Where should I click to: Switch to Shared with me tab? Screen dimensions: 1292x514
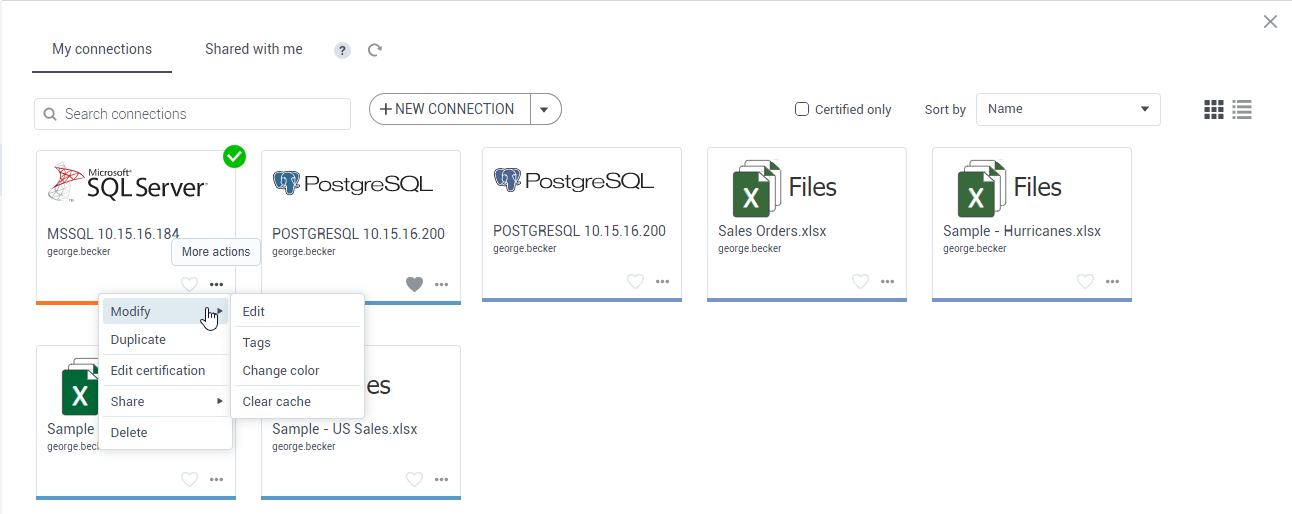point(253,49)
